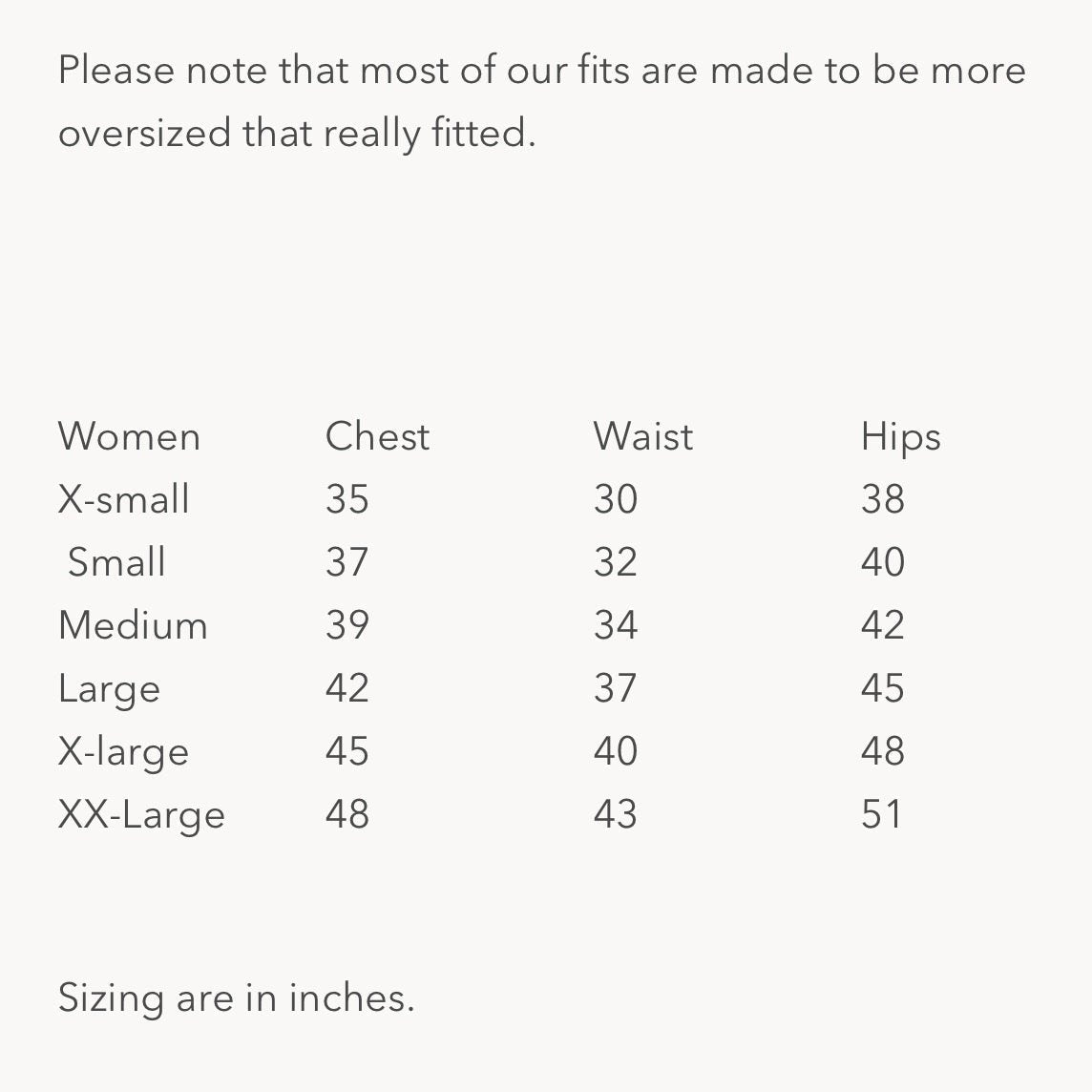
Task: Click the X-large row label
Action: (123, 752)
